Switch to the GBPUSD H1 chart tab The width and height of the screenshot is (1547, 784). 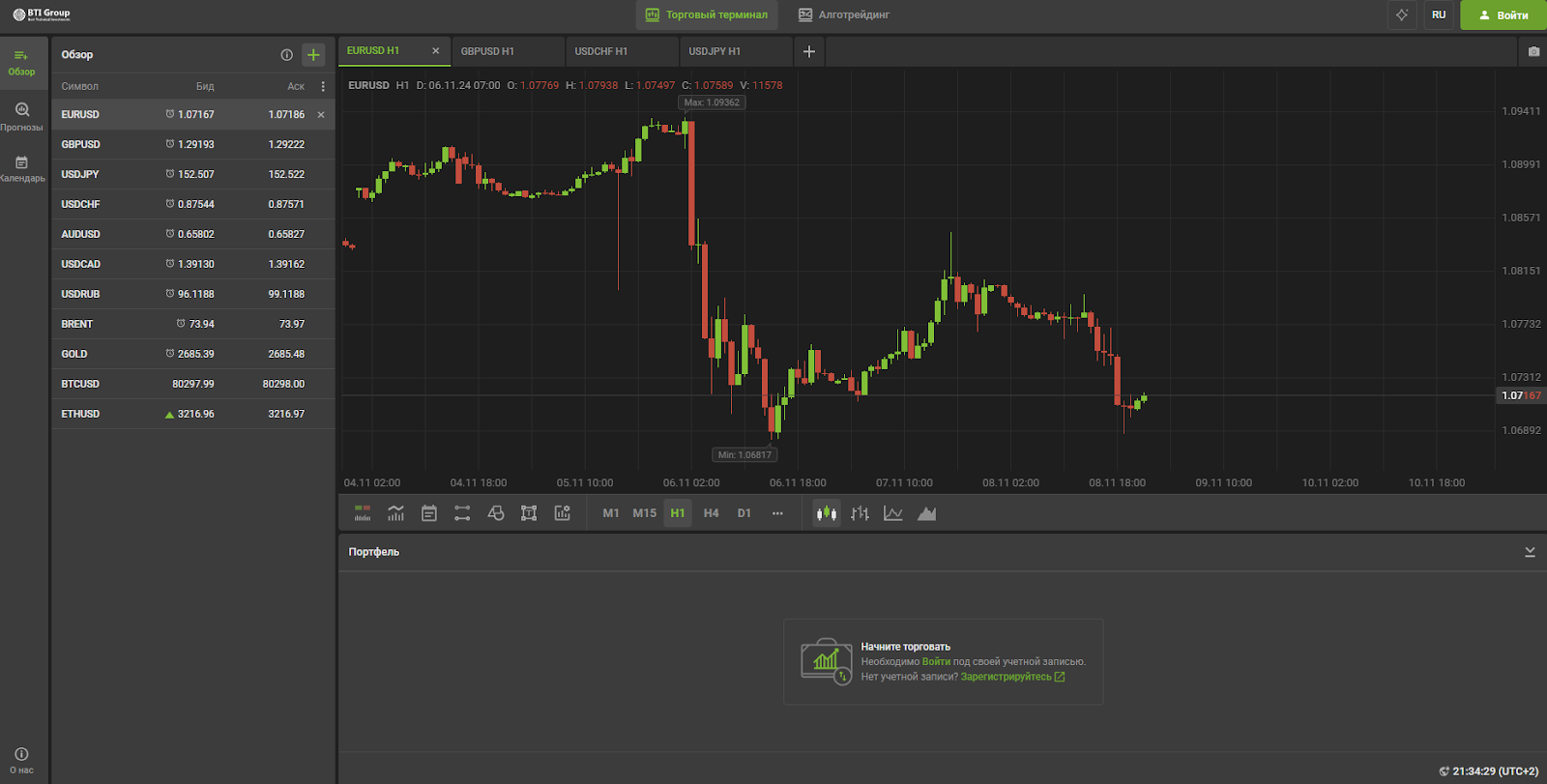(x=487, y=51)
